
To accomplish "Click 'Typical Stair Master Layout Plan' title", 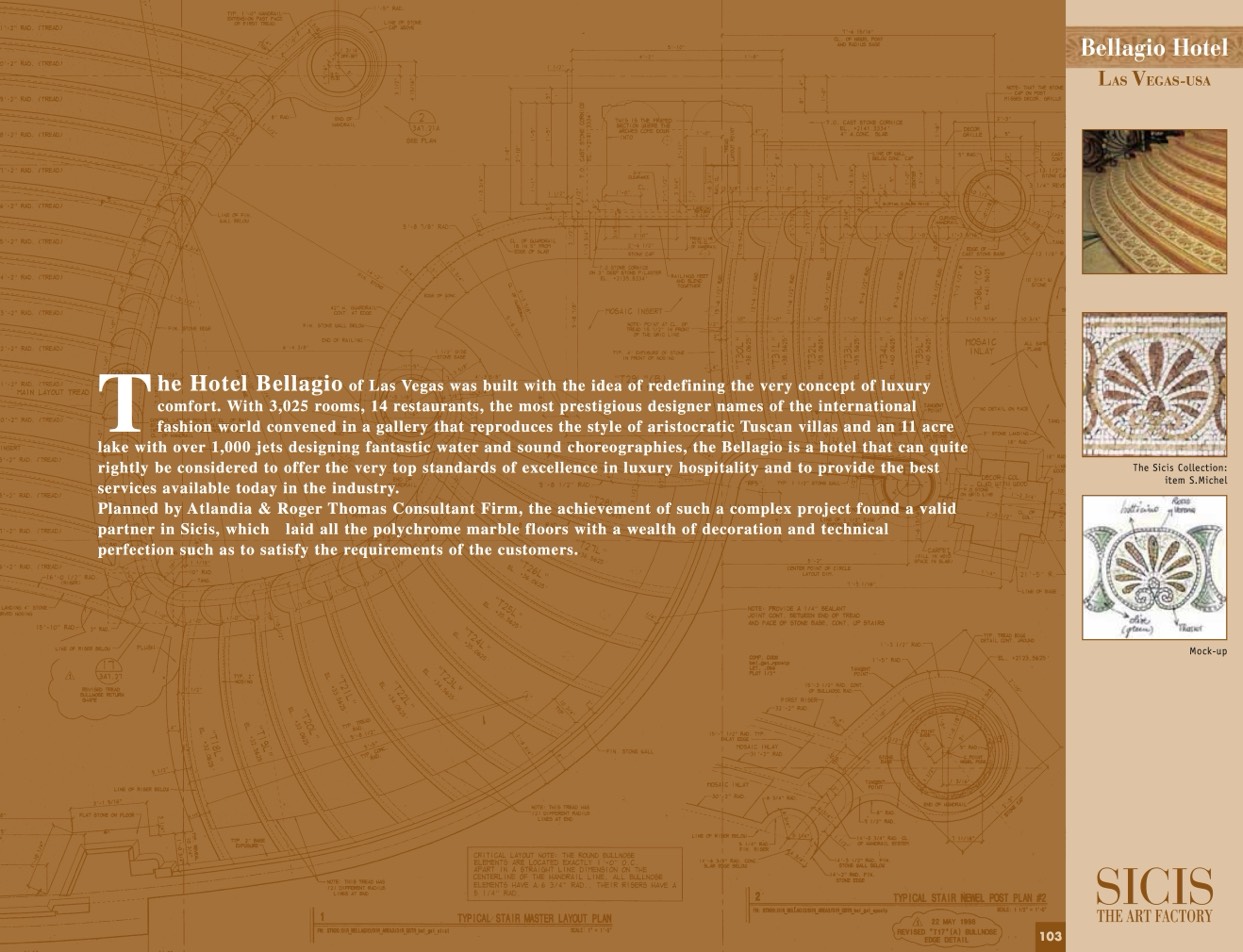I will [534, 918].
